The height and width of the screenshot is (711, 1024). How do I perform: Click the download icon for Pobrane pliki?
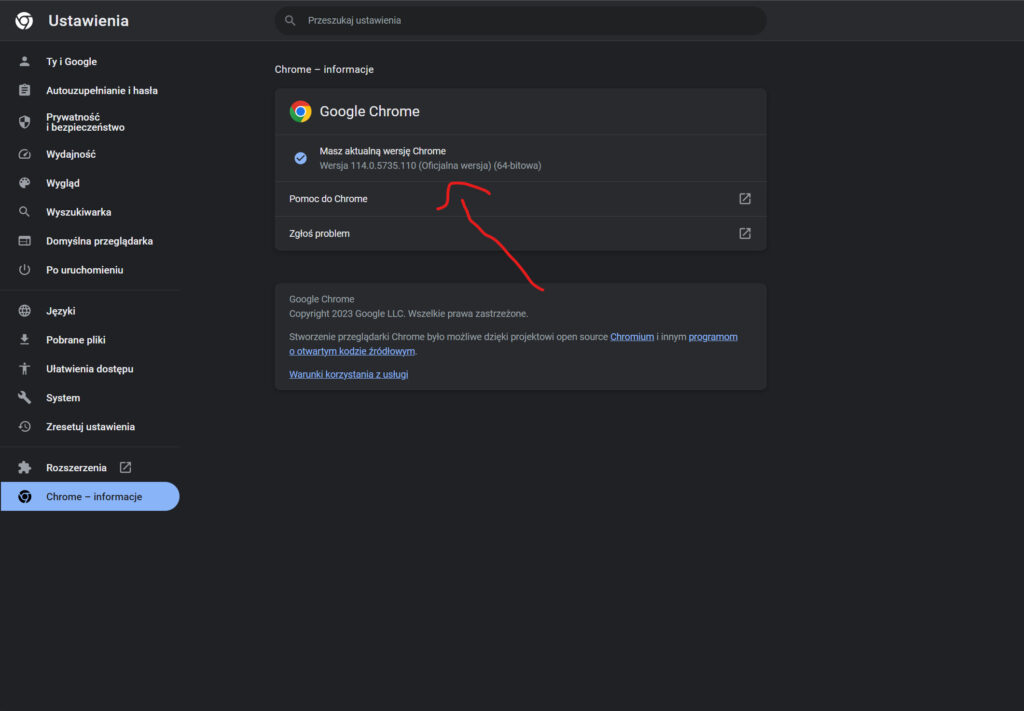click(24, 340)
